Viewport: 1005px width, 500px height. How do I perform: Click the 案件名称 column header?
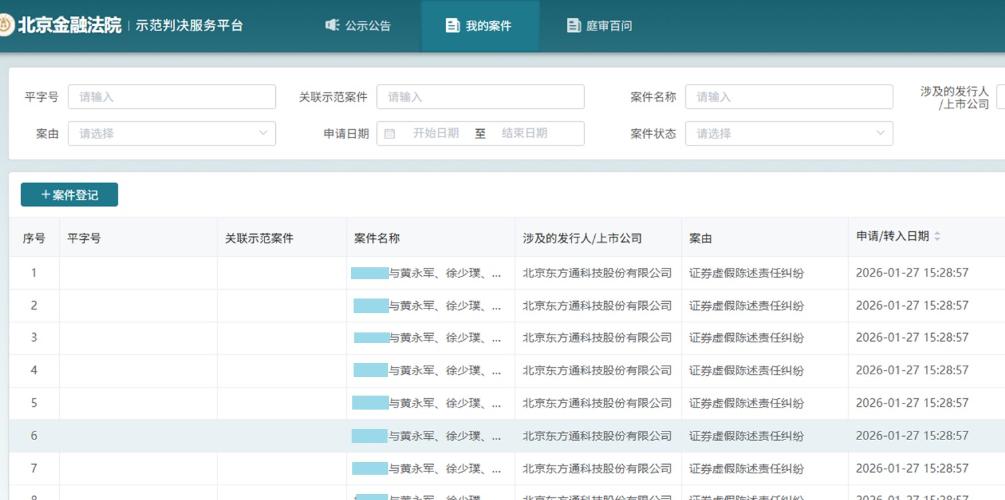pos(377,238)
